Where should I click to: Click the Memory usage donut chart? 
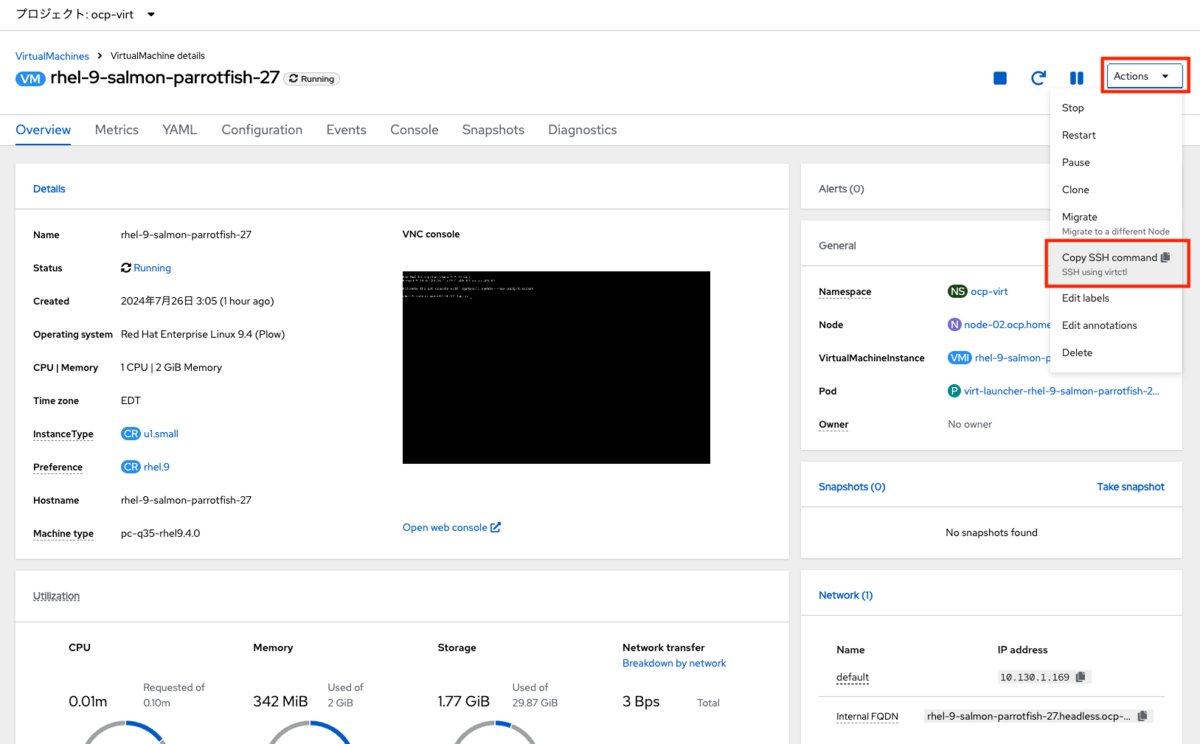click(310, 731)
